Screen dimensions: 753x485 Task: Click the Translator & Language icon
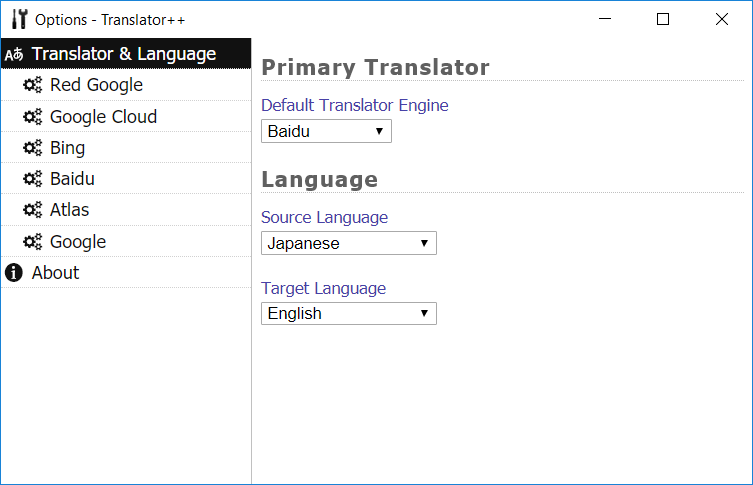click(x=14, y=54)
